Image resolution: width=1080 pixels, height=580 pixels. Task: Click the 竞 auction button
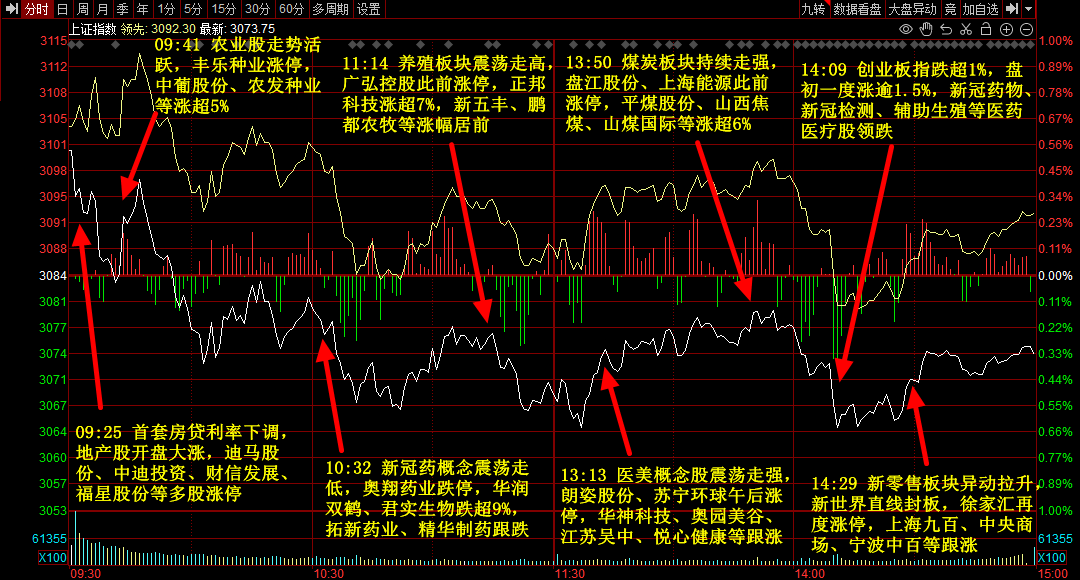[x=950, y=9]
